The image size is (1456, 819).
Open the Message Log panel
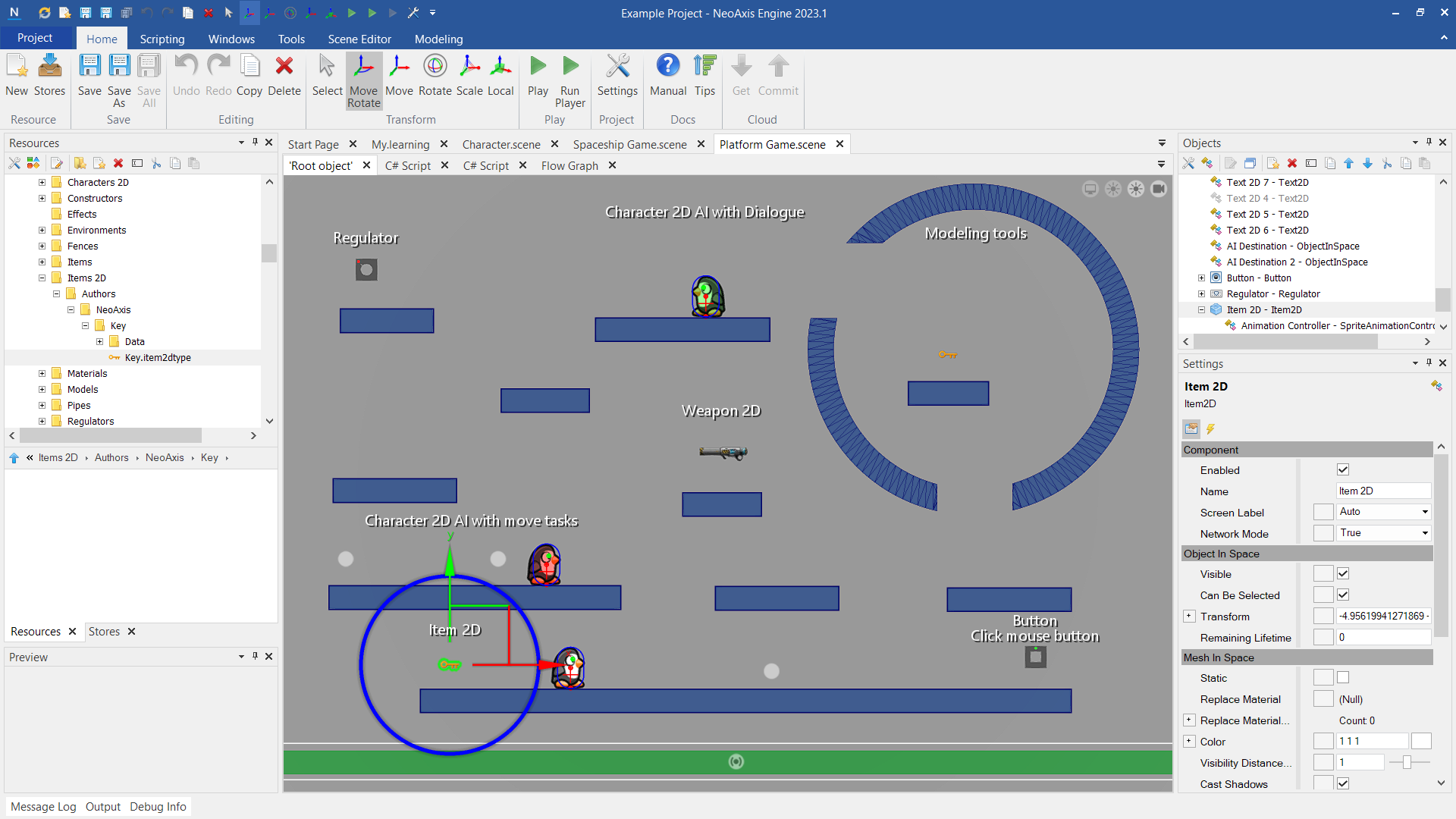pyautogui.click(x=43, y=807)
